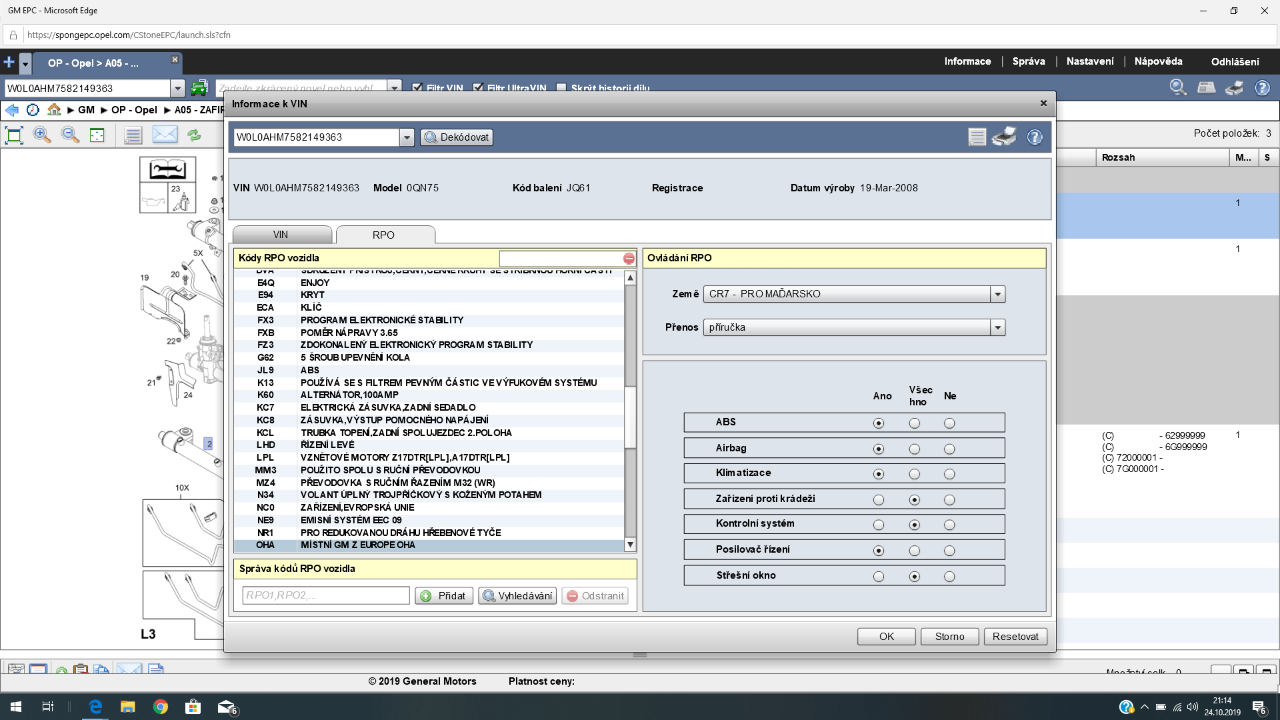Screen dimensions: 1280x720
Task: Click the envelope email icon in the toolbar
Action: [164, 135]
